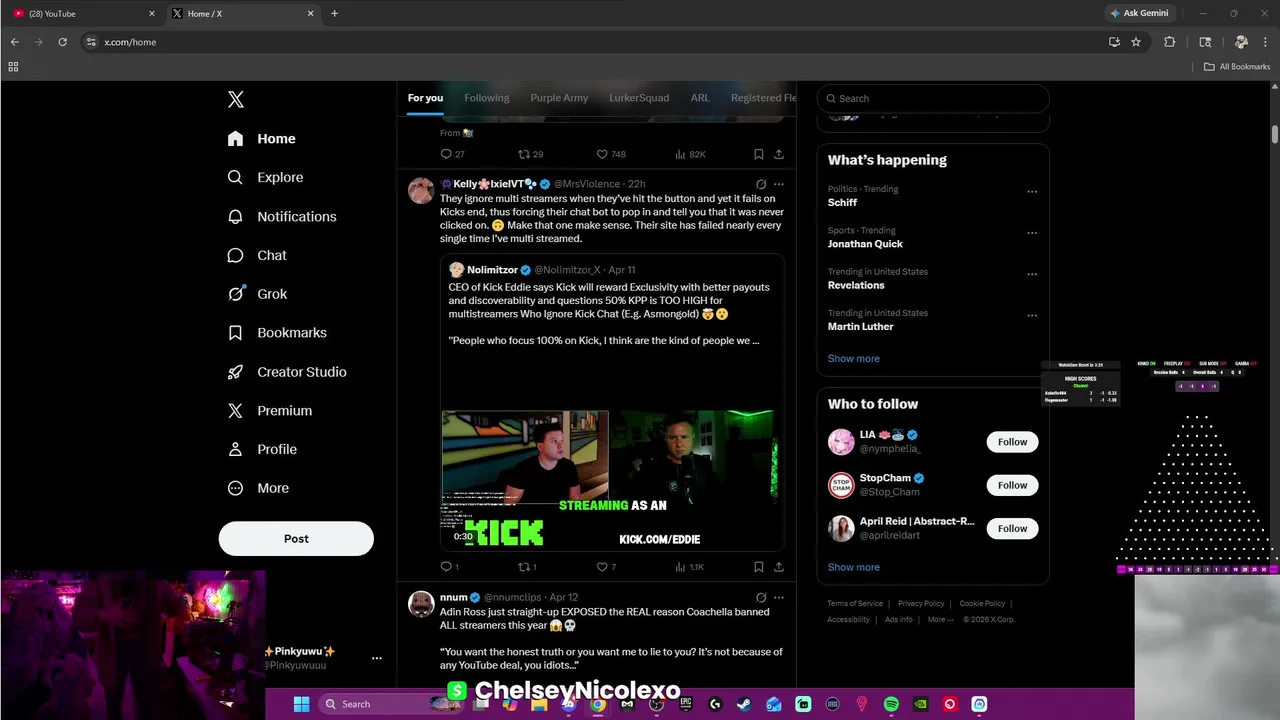Open the Privacy Policy link
Image resolution: width=1280 pixels, height=720 pixels.
click(x=921, y=604)
